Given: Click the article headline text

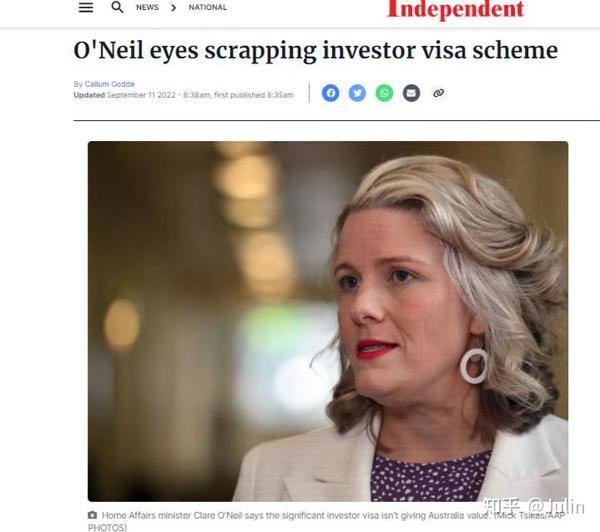Looking at the screenshot, I should click(x=316, y=51).
